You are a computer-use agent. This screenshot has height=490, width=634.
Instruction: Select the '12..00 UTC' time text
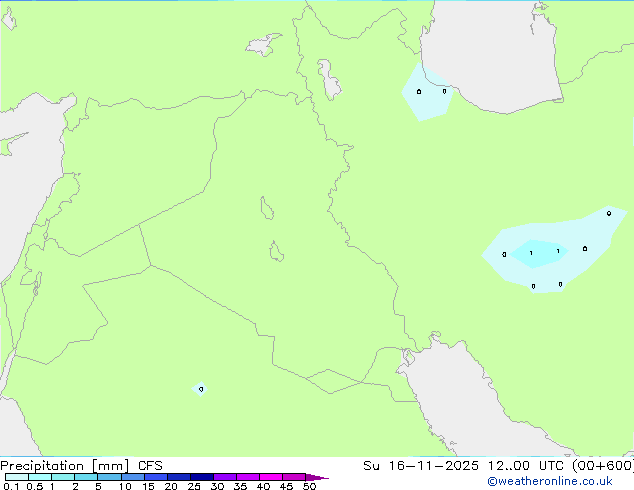(526, 466)
